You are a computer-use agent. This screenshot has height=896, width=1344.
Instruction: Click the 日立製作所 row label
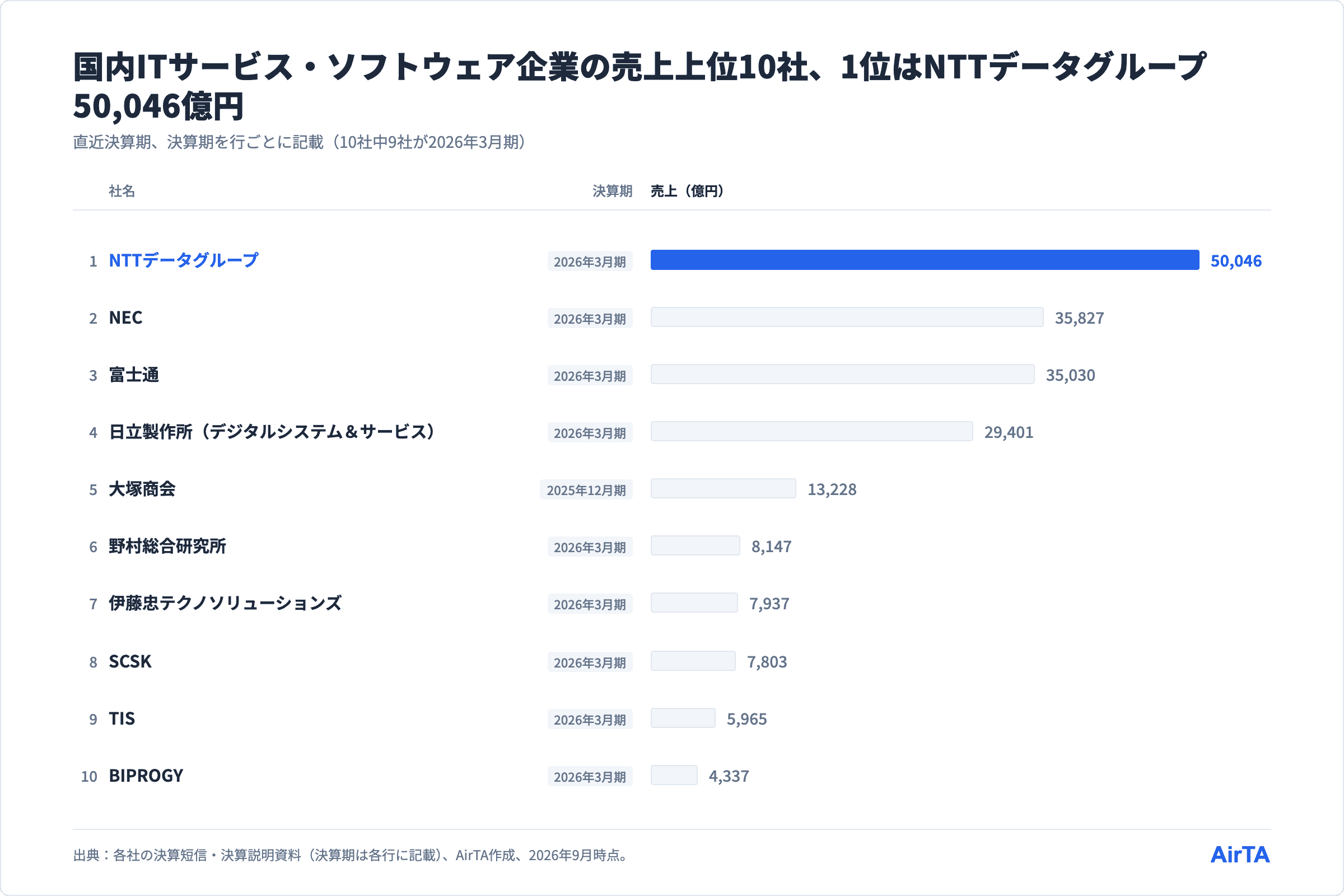pos(272,432)
